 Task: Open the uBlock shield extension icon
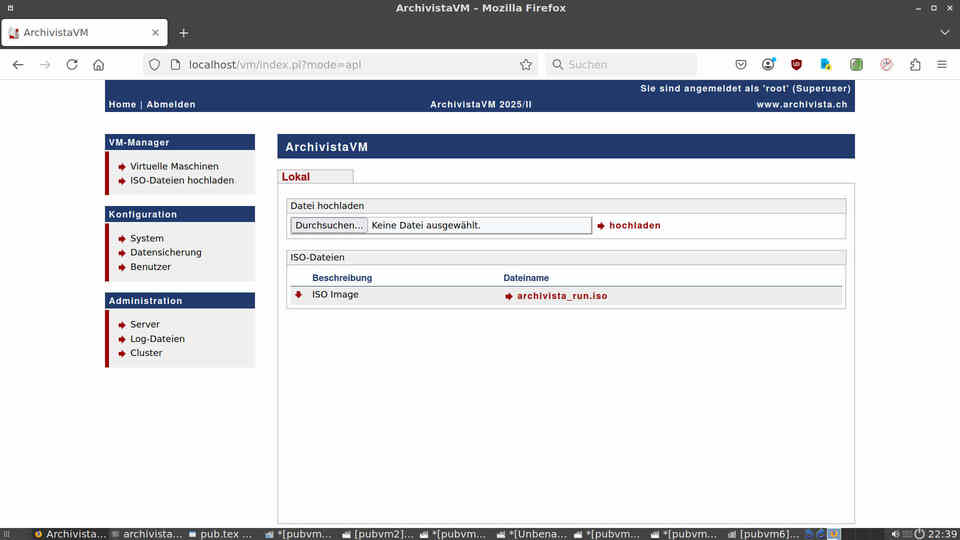click(x=796, y=64)
